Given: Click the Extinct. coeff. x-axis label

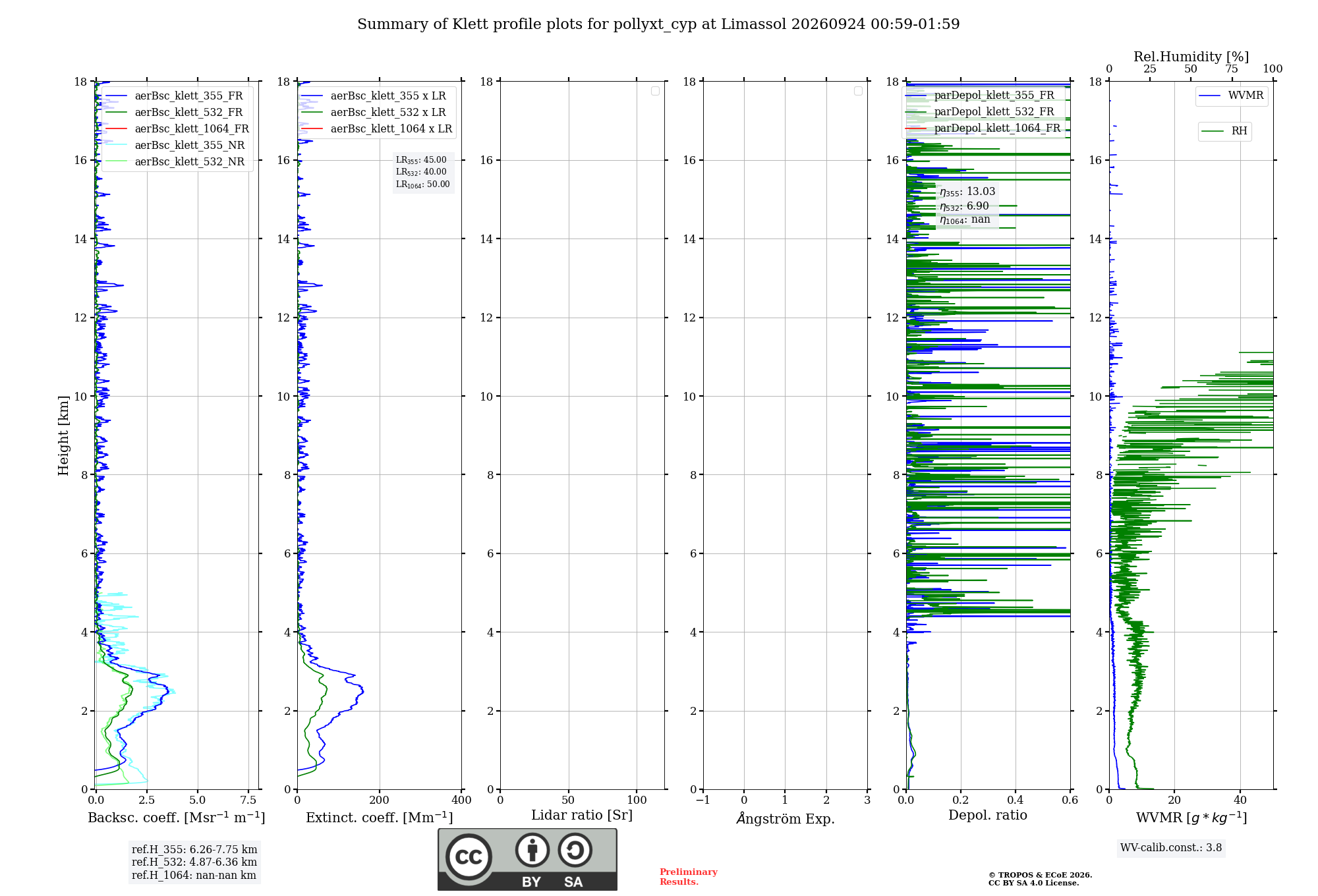Looking at the screenshot, I should [x=380, y=818].
